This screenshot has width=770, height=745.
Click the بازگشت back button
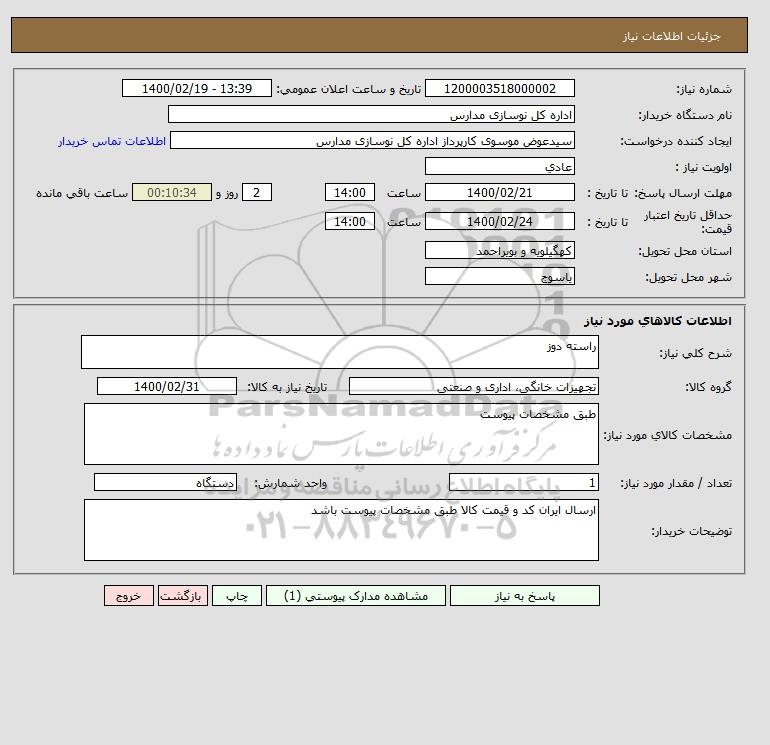[183, 596]
